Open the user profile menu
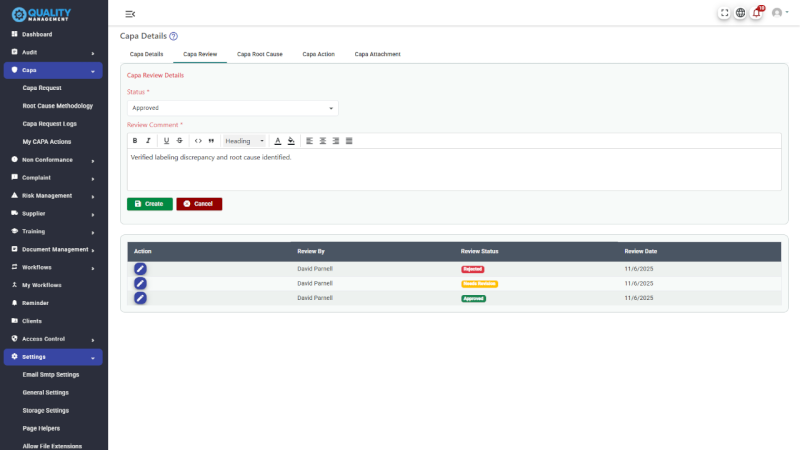Image resolution: width=800 pixels, height=450 pixels. pos(780,13)
